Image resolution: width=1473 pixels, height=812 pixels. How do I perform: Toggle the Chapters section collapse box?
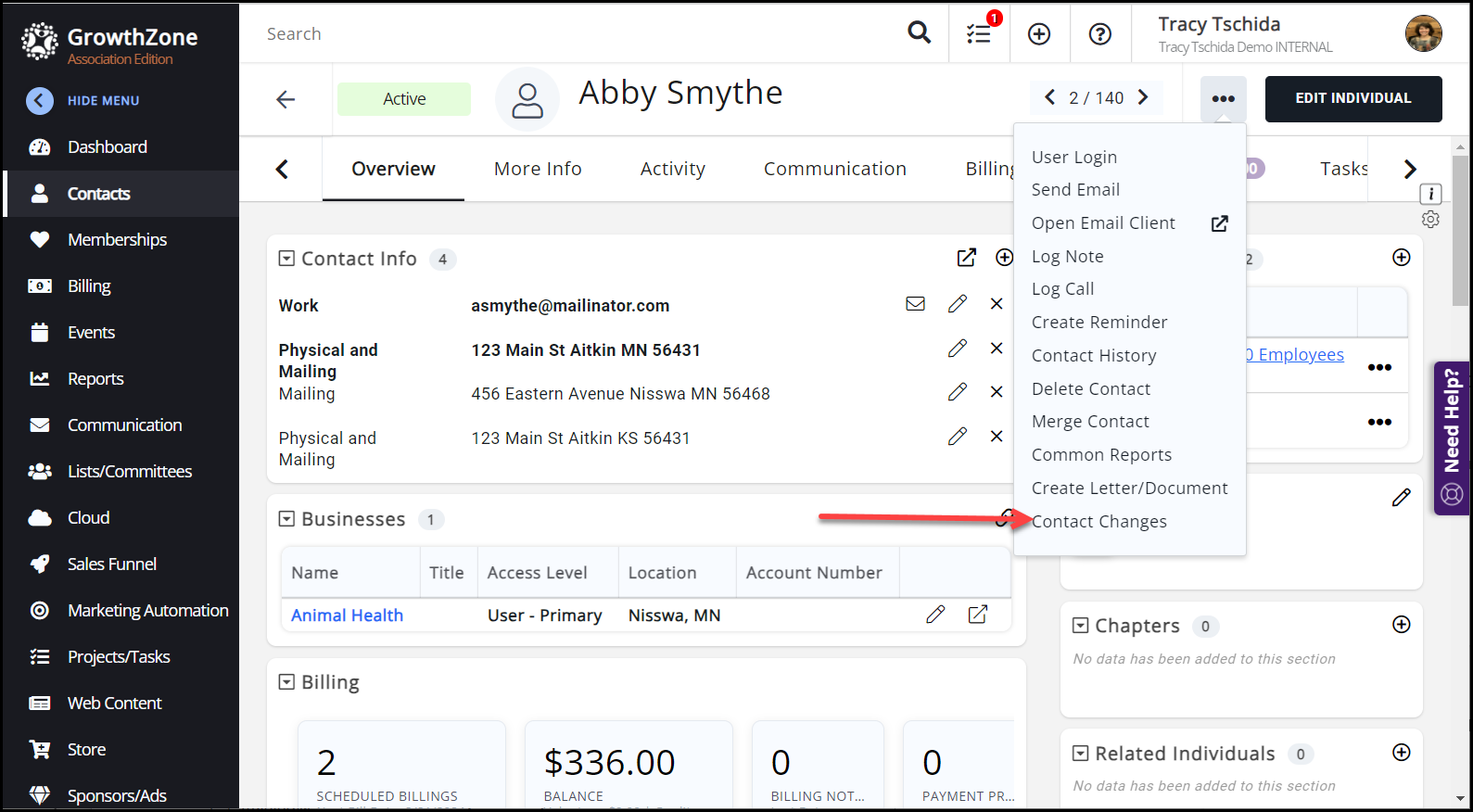click(1080, 626)
